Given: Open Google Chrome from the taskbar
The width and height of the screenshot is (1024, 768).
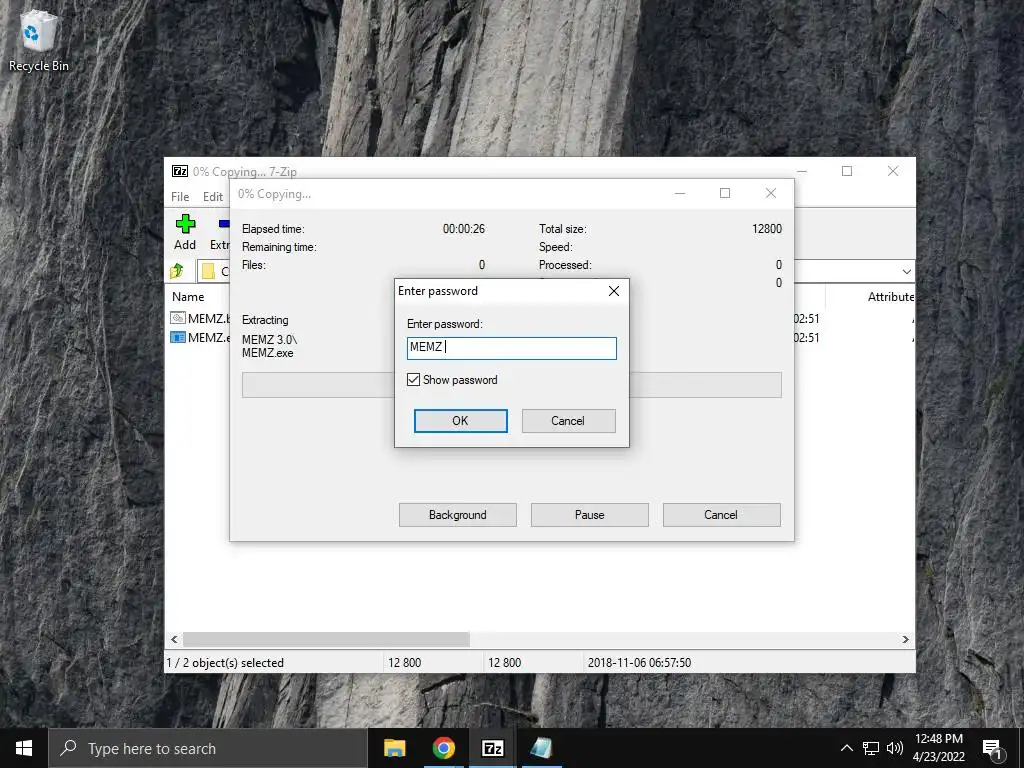Looking at the screenshot, I should pos(443,748).
